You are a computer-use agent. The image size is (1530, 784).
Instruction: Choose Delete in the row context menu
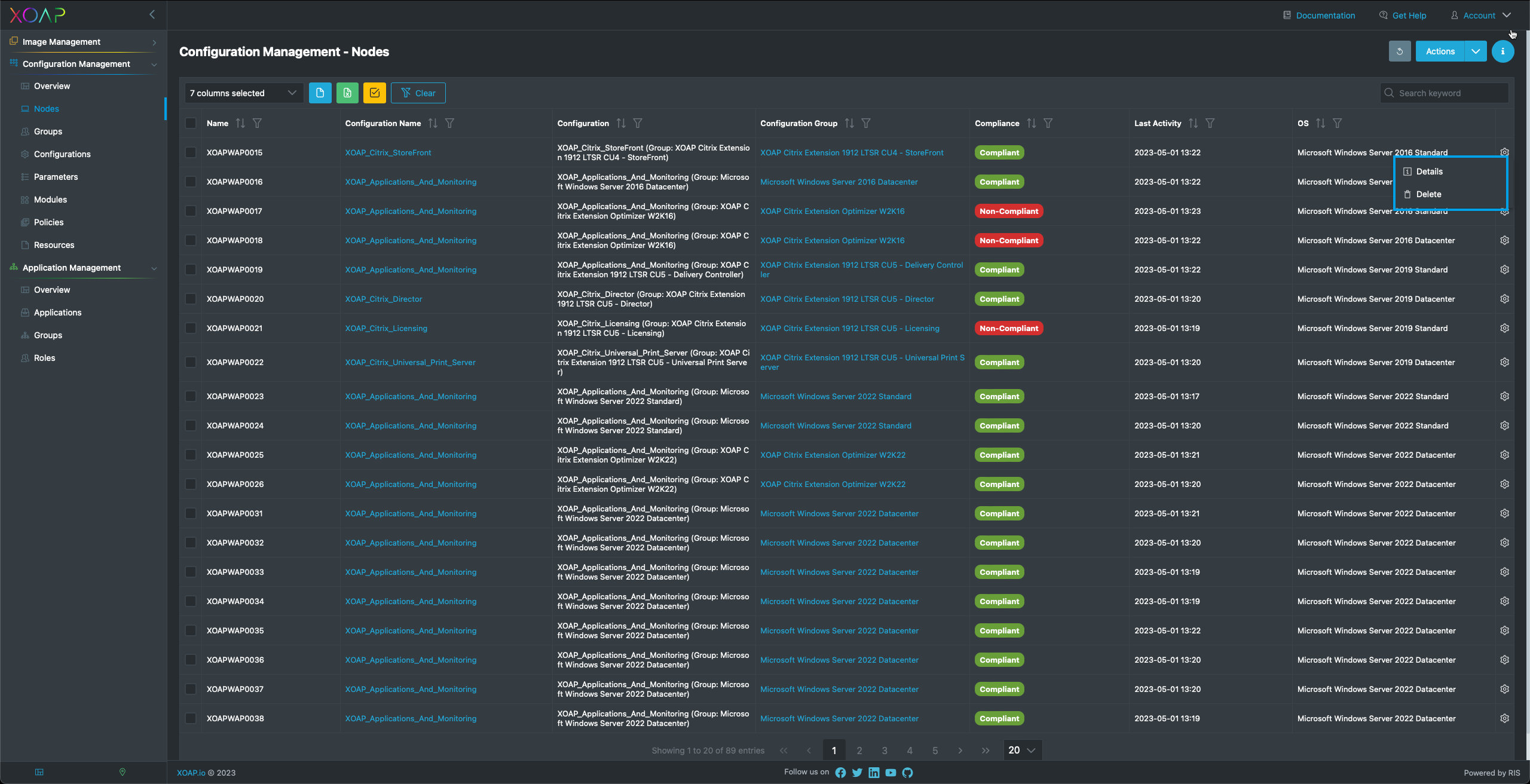1451,194
